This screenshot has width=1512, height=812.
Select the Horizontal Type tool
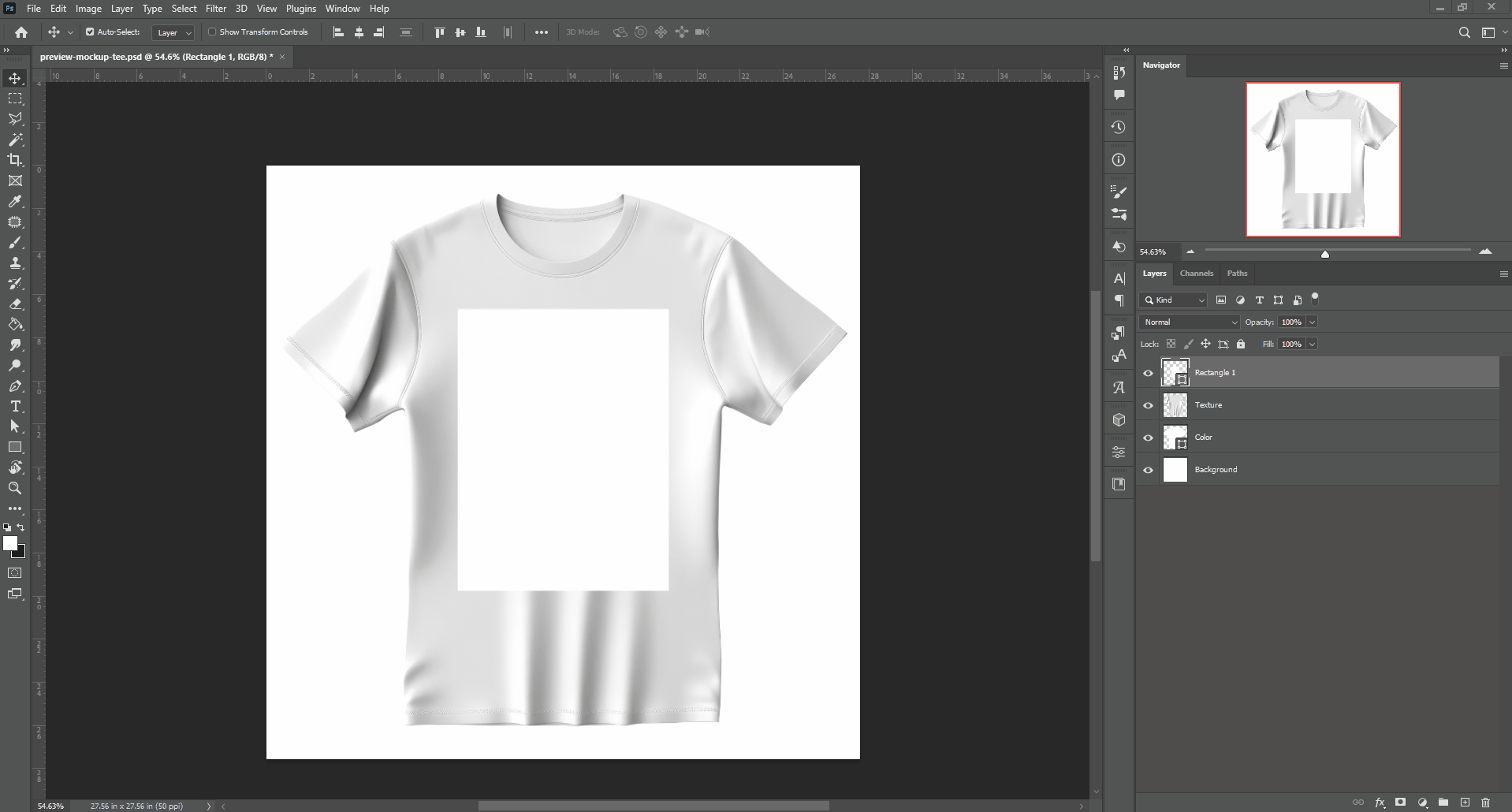pyautogui.click(x=15, y=407)
